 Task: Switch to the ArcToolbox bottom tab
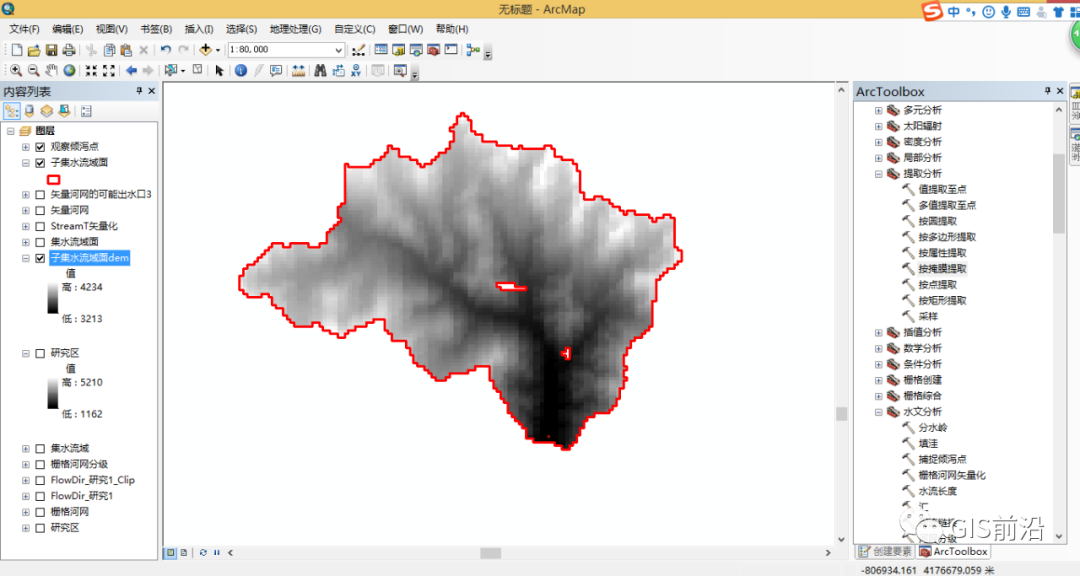click(x=954, y=551)
